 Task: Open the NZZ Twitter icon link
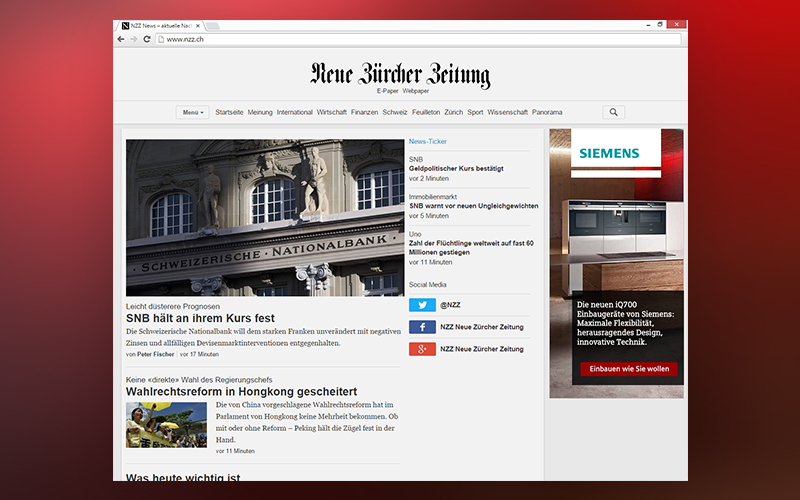[422, 305]
